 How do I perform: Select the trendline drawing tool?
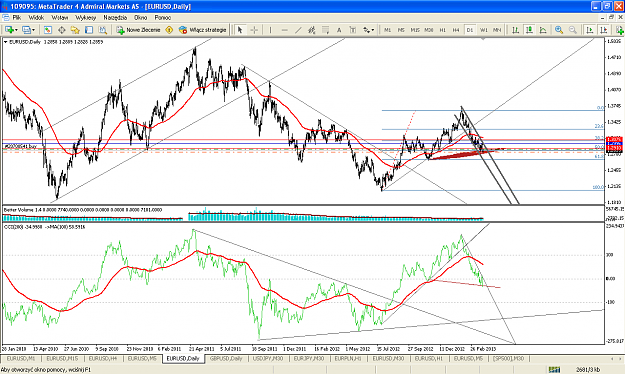[298, 30]
